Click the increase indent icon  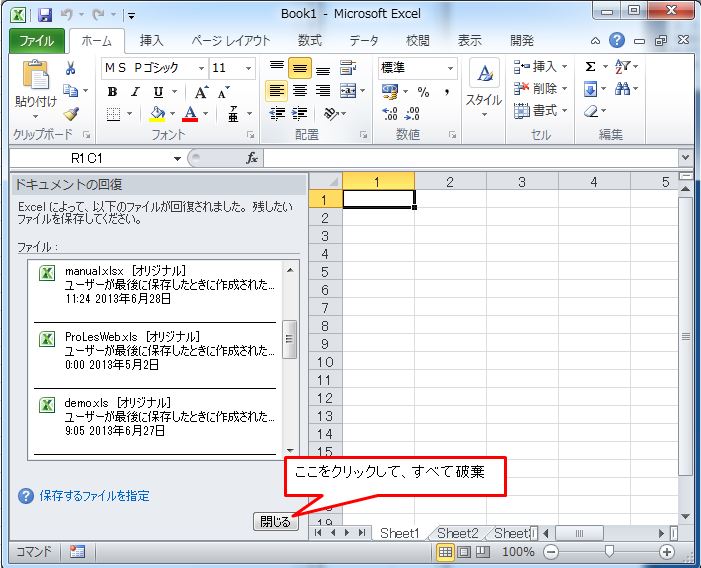coord(300,114)
